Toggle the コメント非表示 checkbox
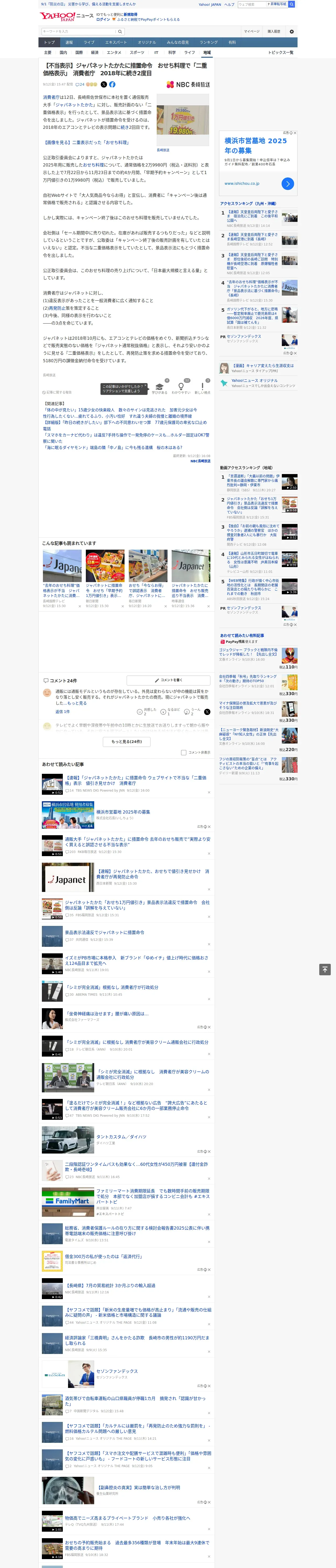336x1568 pixels. [x=183, y=752]
